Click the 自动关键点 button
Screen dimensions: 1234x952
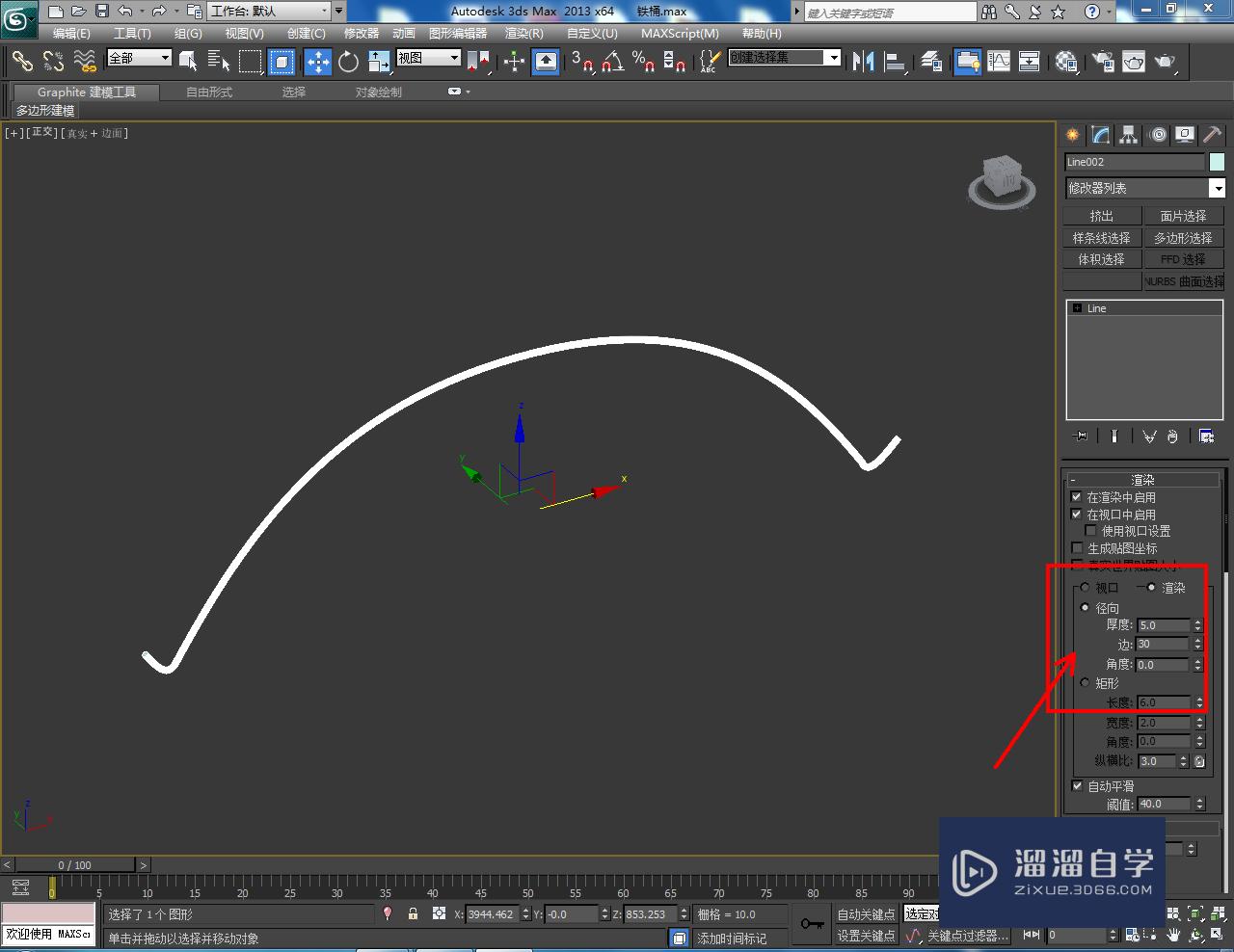click(x=866, y=914)
